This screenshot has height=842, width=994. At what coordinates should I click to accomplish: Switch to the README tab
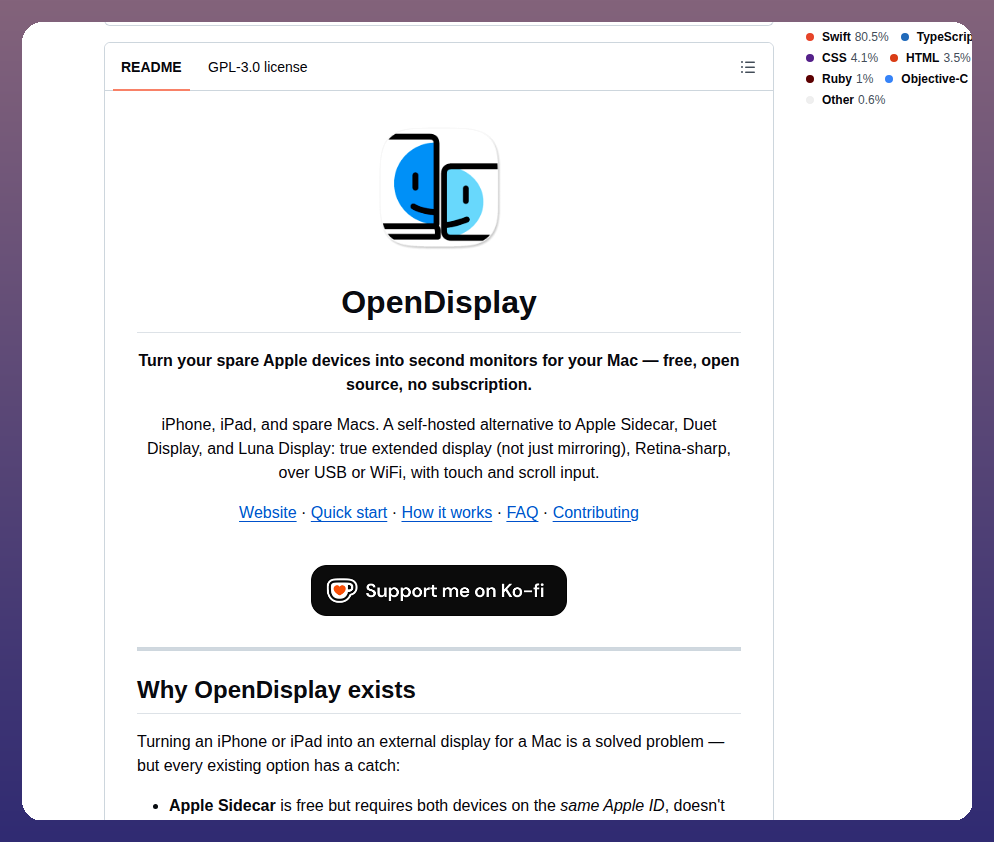151,67
